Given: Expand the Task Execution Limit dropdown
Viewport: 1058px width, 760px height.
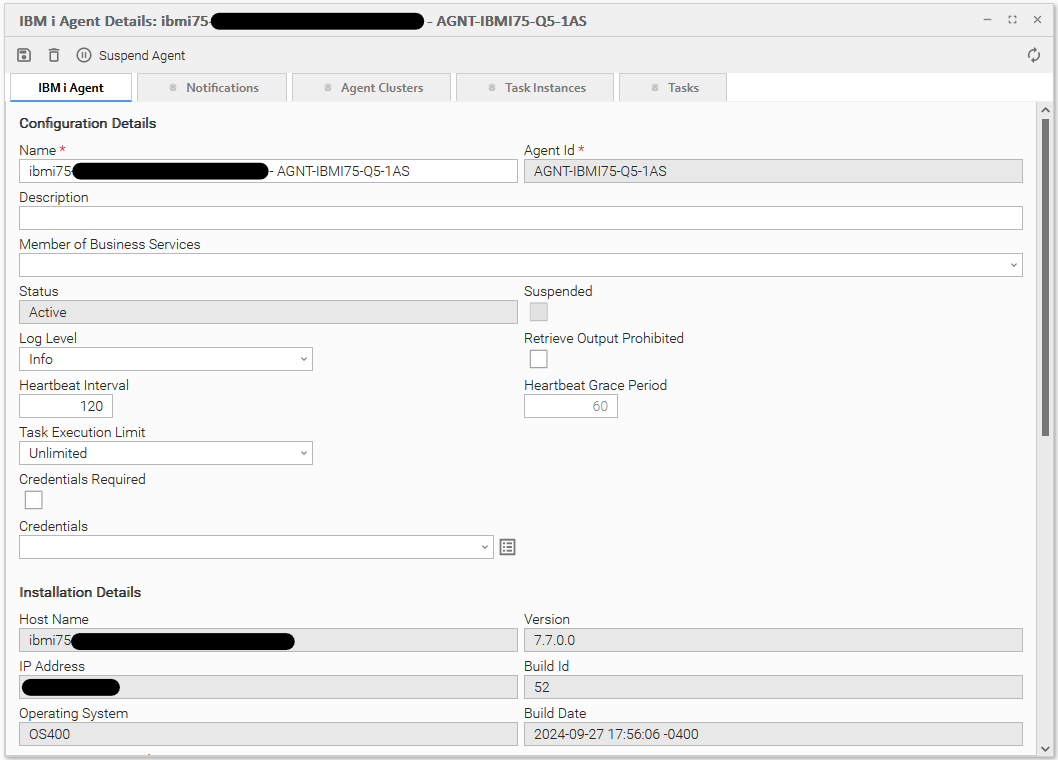Looking at the screenshot, I should coord(165,453).
